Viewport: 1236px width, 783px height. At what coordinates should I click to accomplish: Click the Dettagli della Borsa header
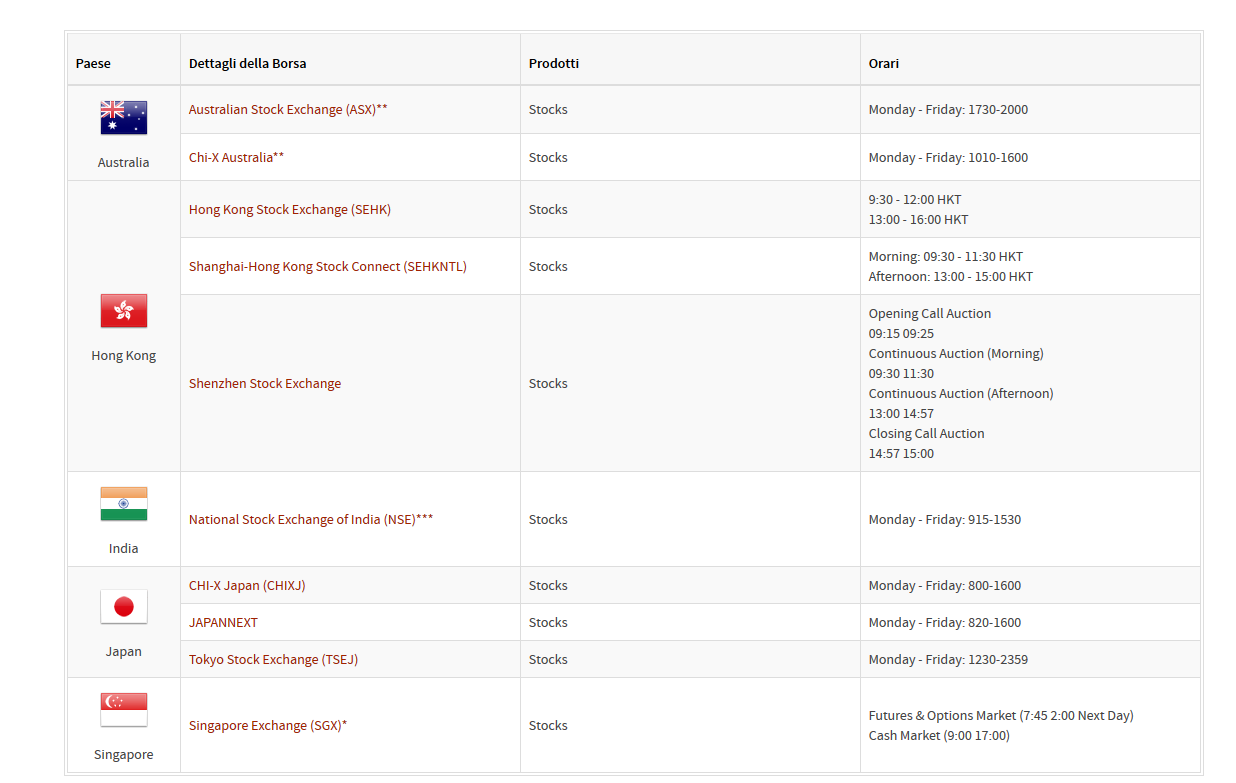(247, 64)
